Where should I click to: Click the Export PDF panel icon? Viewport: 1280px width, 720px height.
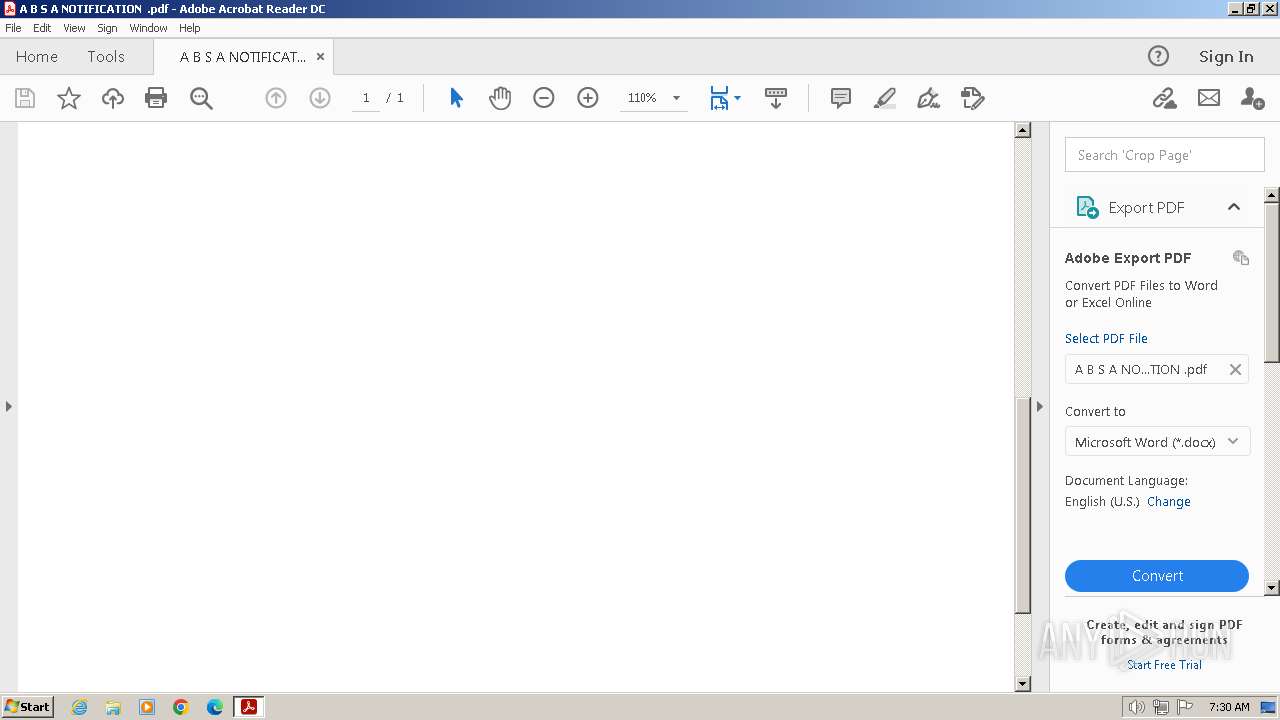coord(1087,207)
